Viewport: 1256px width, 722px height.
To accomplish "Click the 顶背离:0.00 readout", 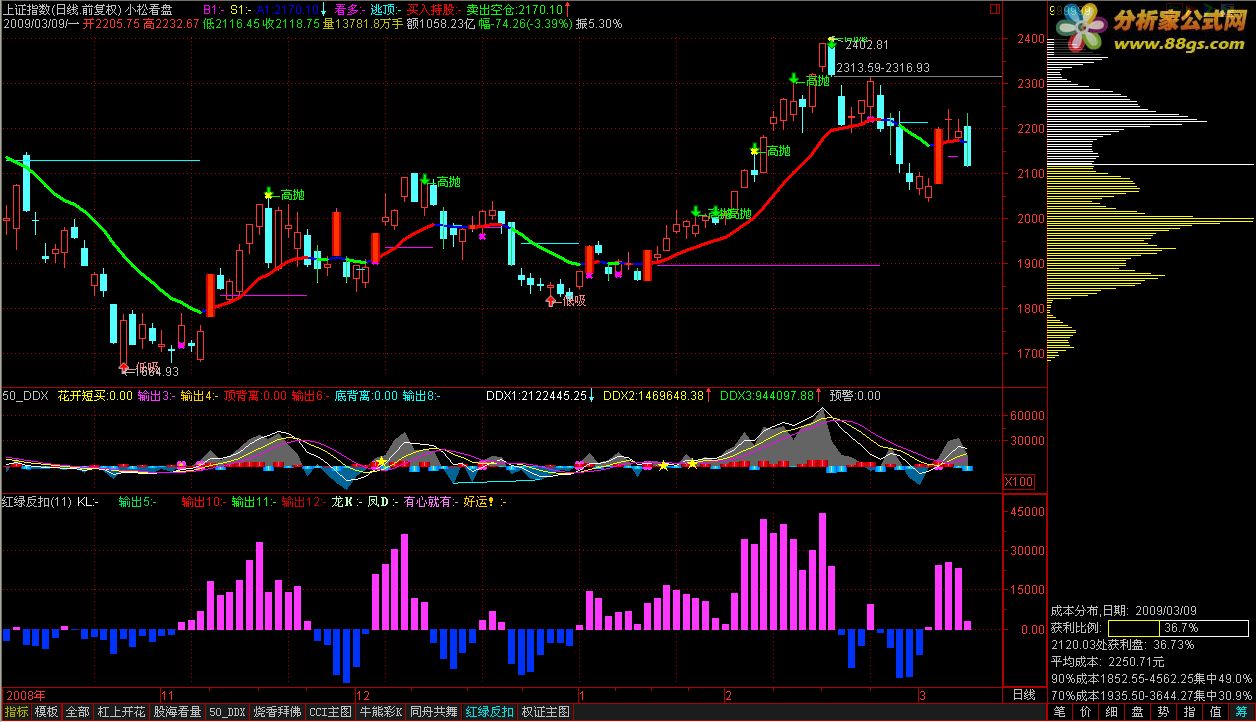I will (255, 396).
